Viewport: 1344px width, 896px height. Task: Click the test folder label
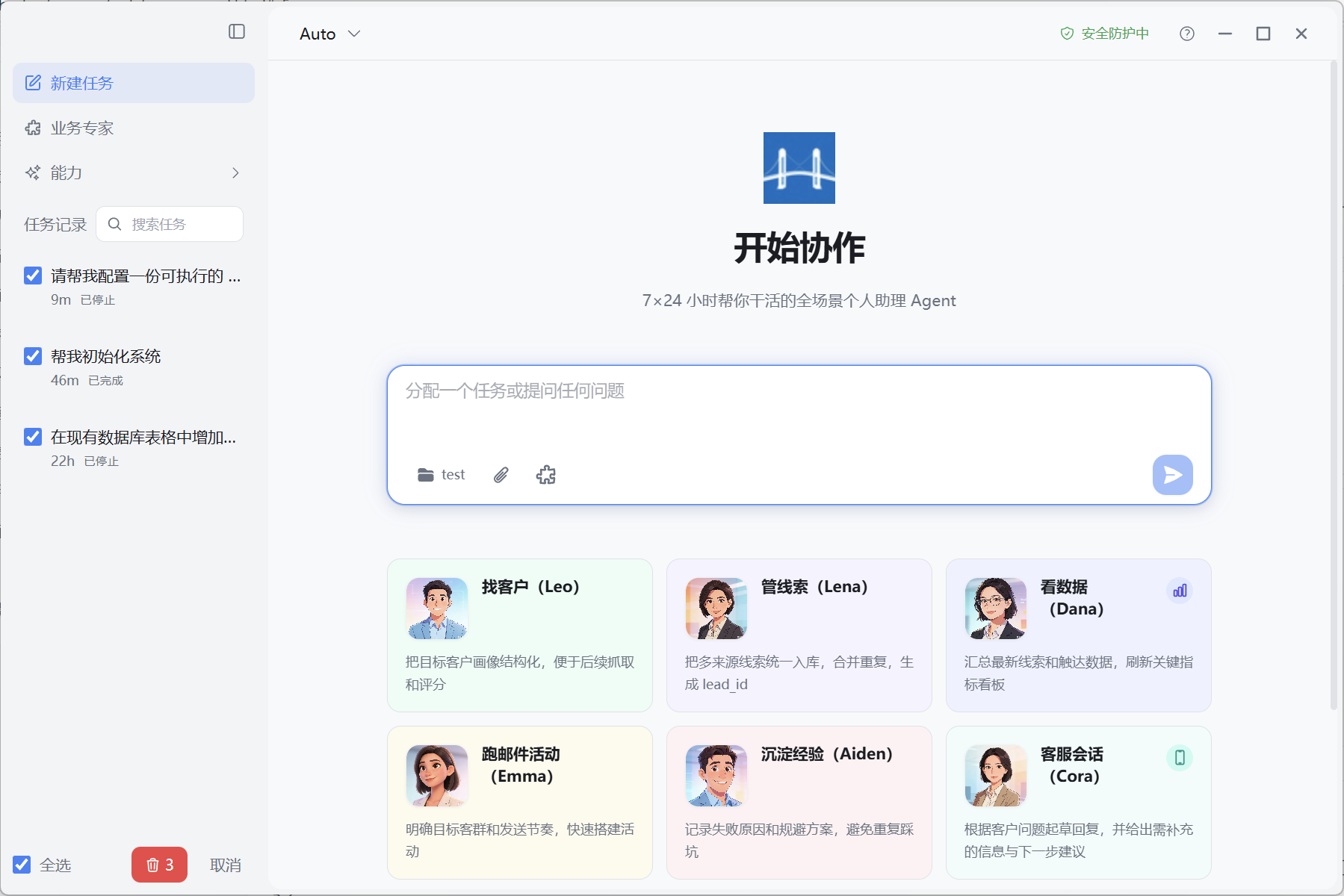pyautogui.click(x=453, y=475)
